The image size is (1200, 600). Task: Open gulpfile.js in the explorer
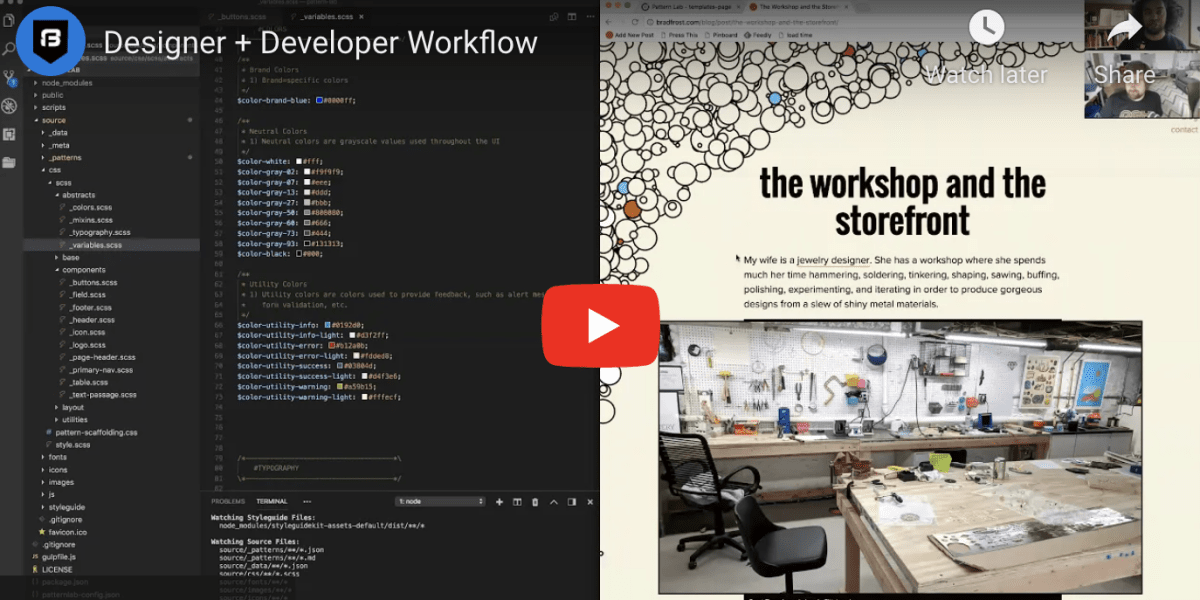[x=58, y=557]
